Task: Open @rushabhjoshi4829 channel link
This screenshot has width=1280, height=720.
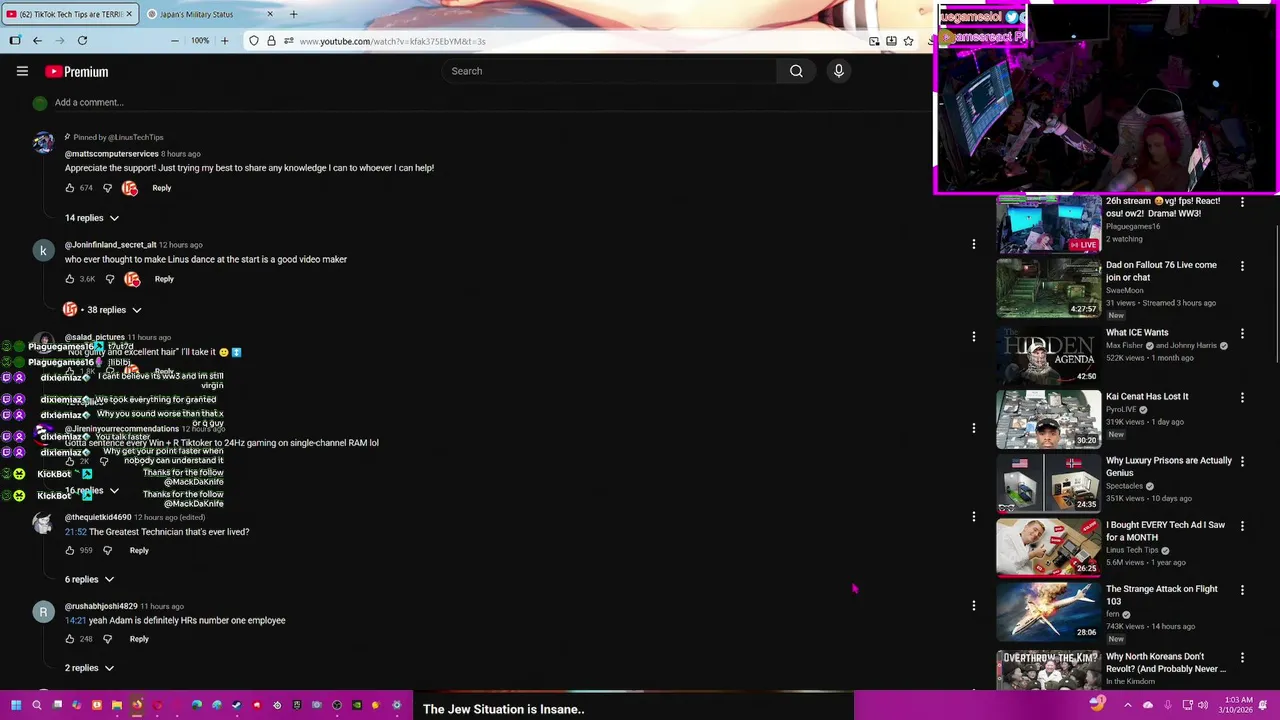Action: coord(101,606)
